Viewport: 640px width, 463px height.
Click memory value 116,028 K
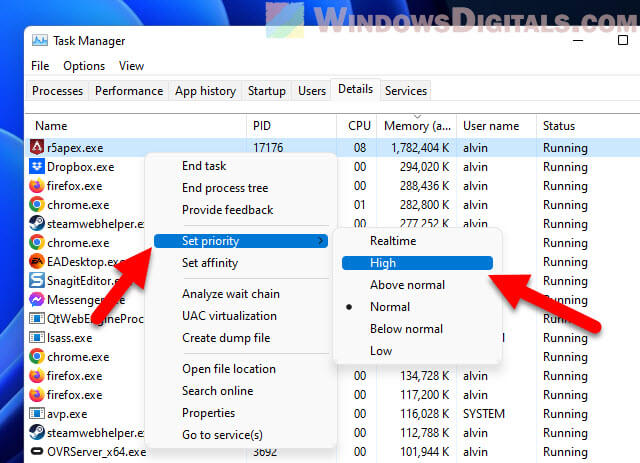pyautogui.click(x=424, y=414)
